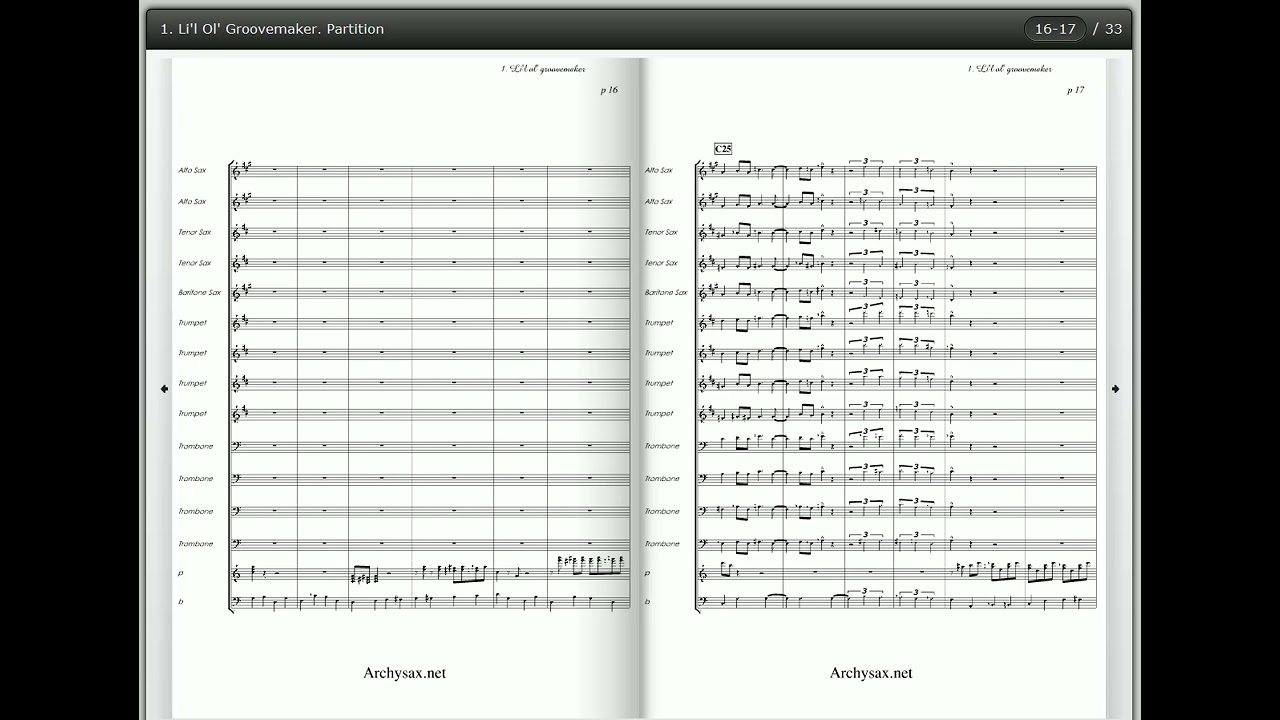Click the Archysax.net text on the left page
The width and height of the screenshot is (1280, 720).
click(x=405, y=673)
